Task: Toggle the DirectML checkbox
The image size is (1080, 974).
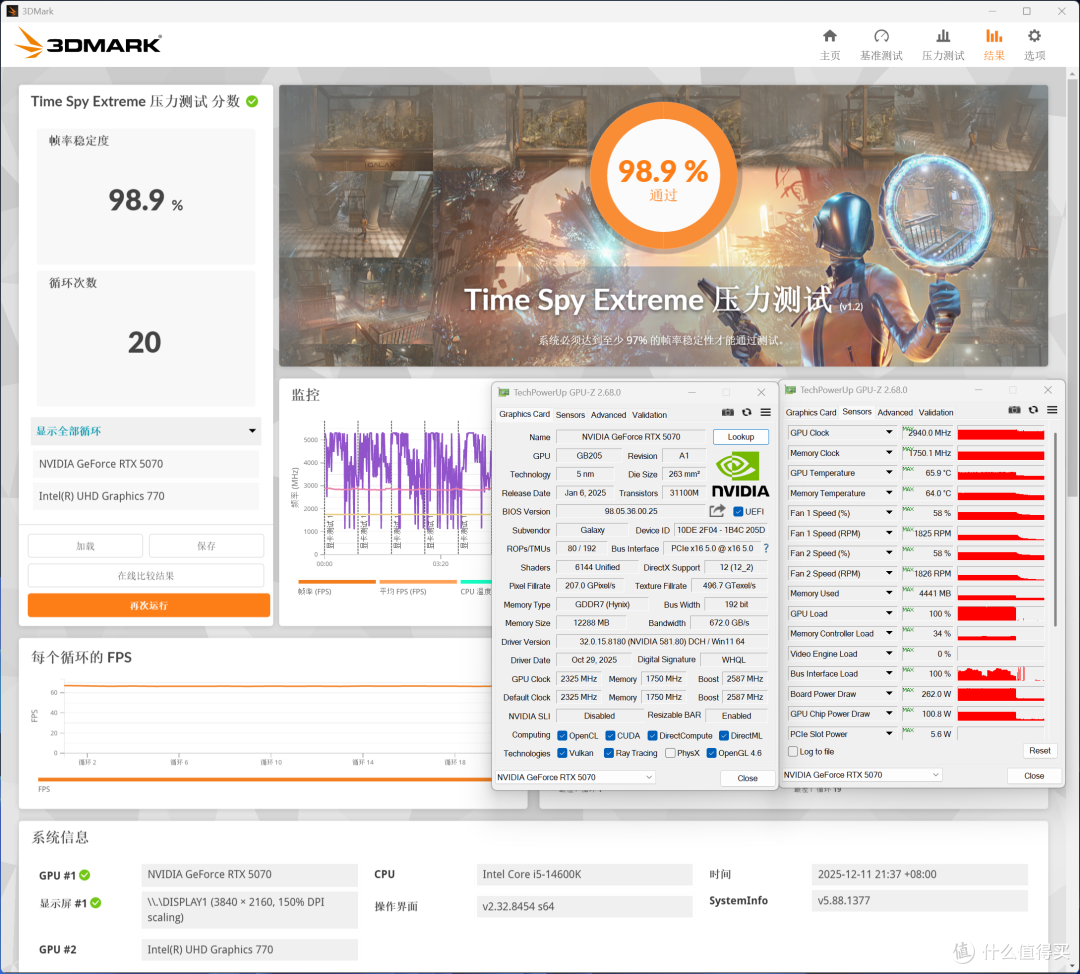Action: pos(724,736)
